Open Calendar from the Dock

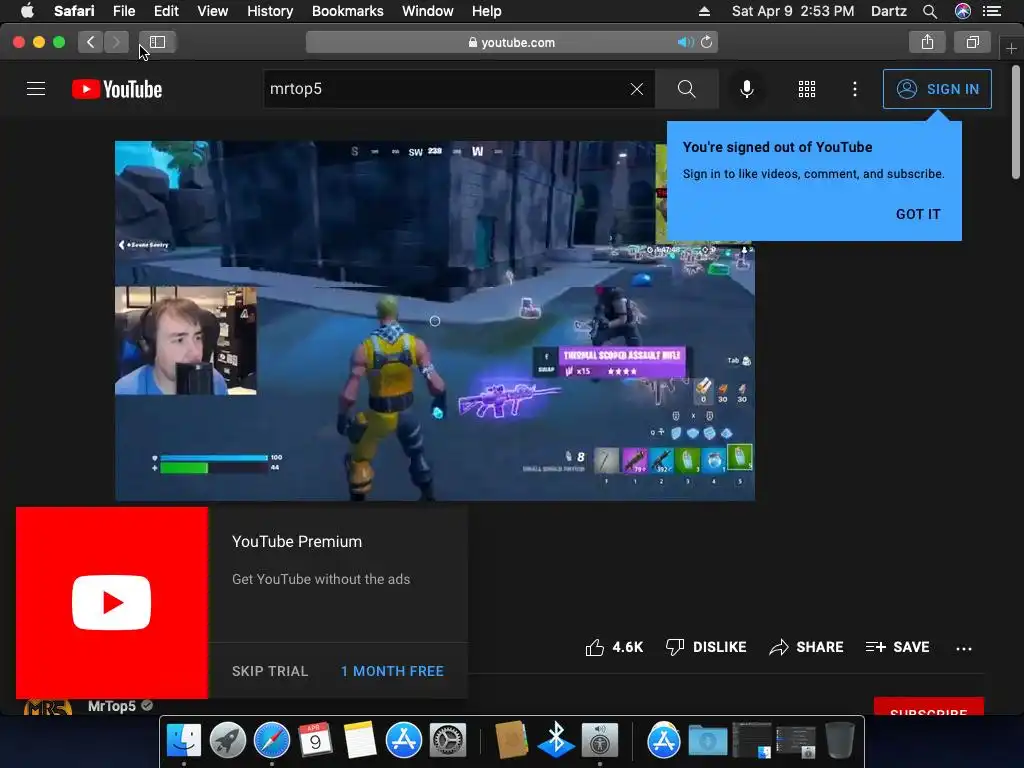[315, 740]
